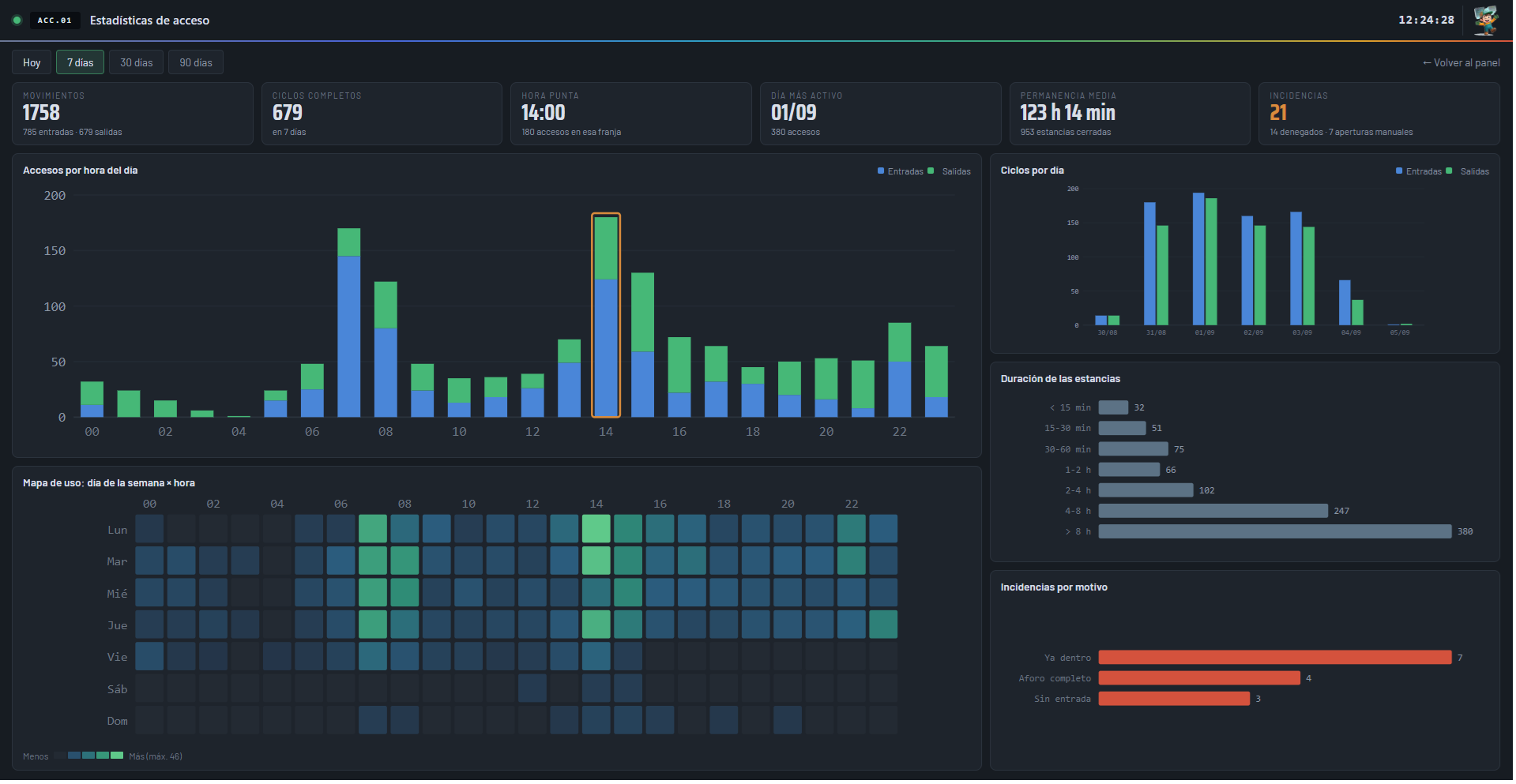Click the Mar 14:00 heatmap cell
Screen dimensions: 1516x784
(x=596, y=561)
